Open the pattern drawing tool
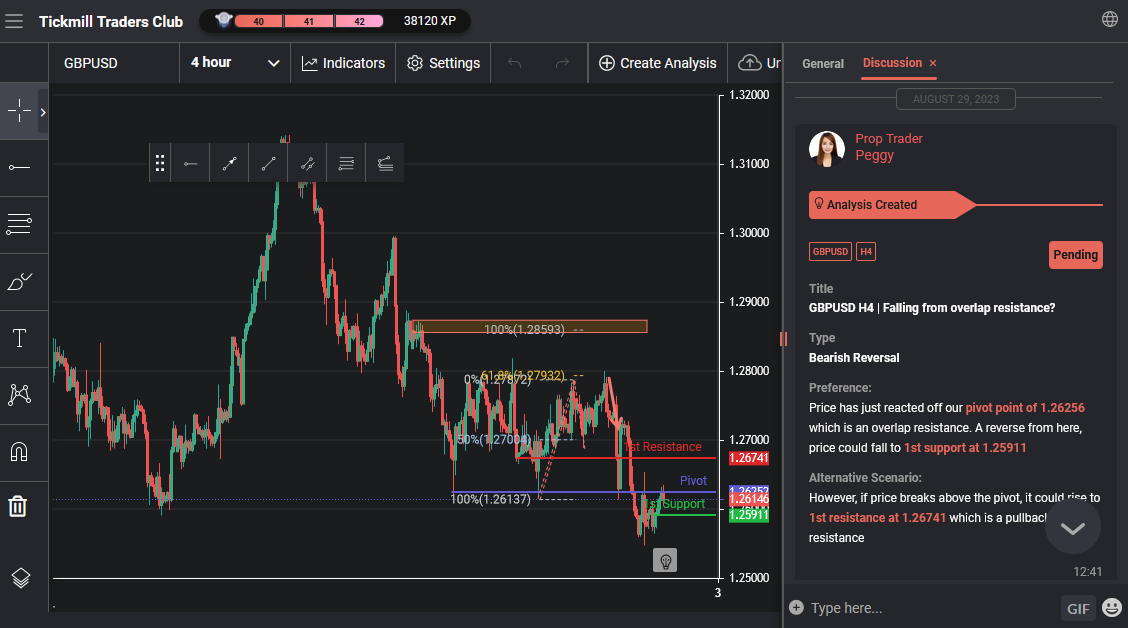Screen dimensions: 1128x628 tap(19, 395)
